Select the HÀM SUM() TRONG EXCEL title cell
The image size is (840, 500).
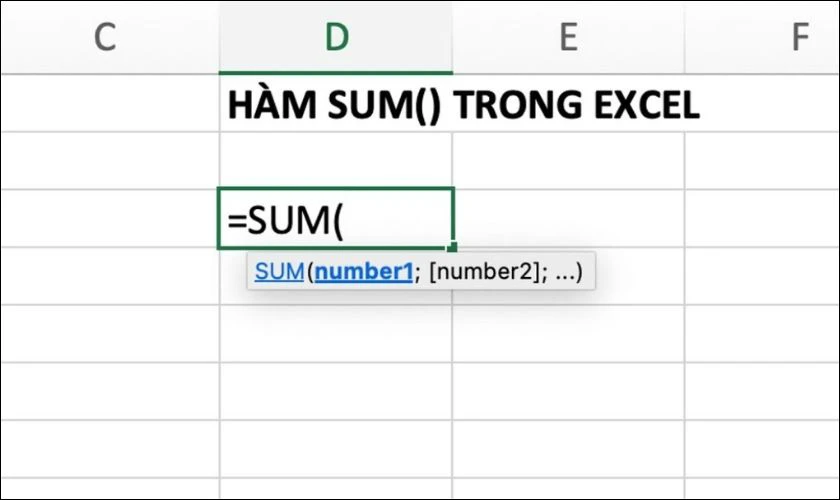(336, 105)
